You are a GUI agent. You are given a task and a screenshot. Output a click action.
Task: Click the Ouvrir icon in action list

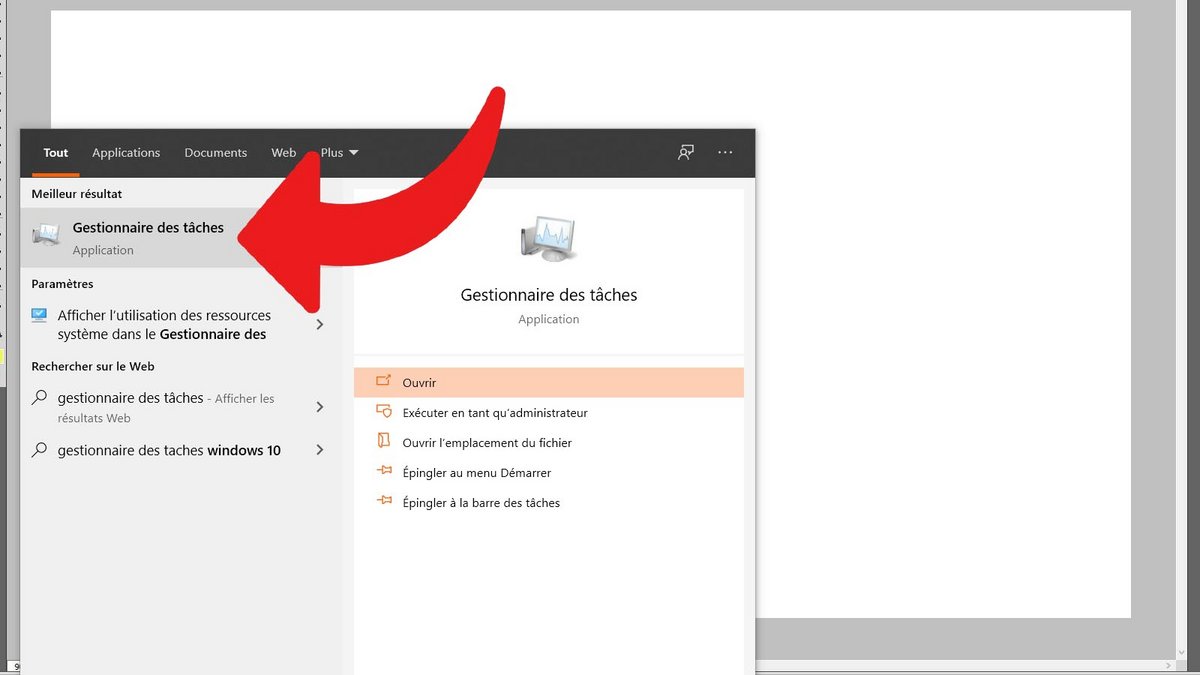pos(383,382)
